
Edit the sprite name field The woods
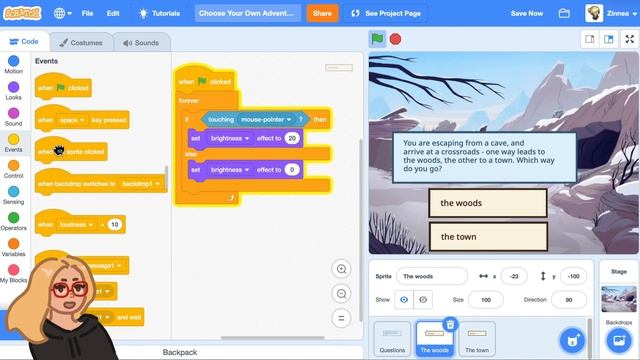tap(432, 276)
